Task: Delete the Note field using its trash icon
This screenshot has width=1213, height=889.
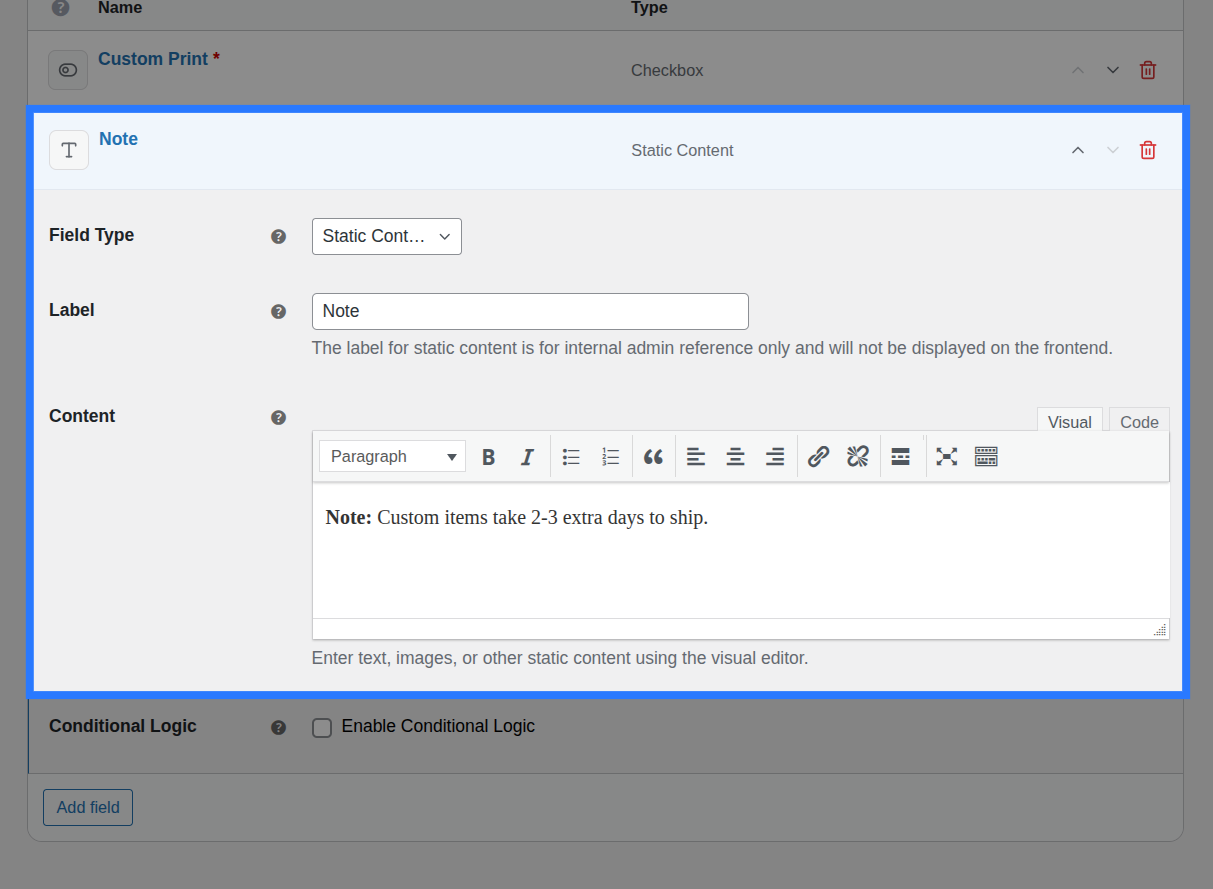Action: point(1148,150)
